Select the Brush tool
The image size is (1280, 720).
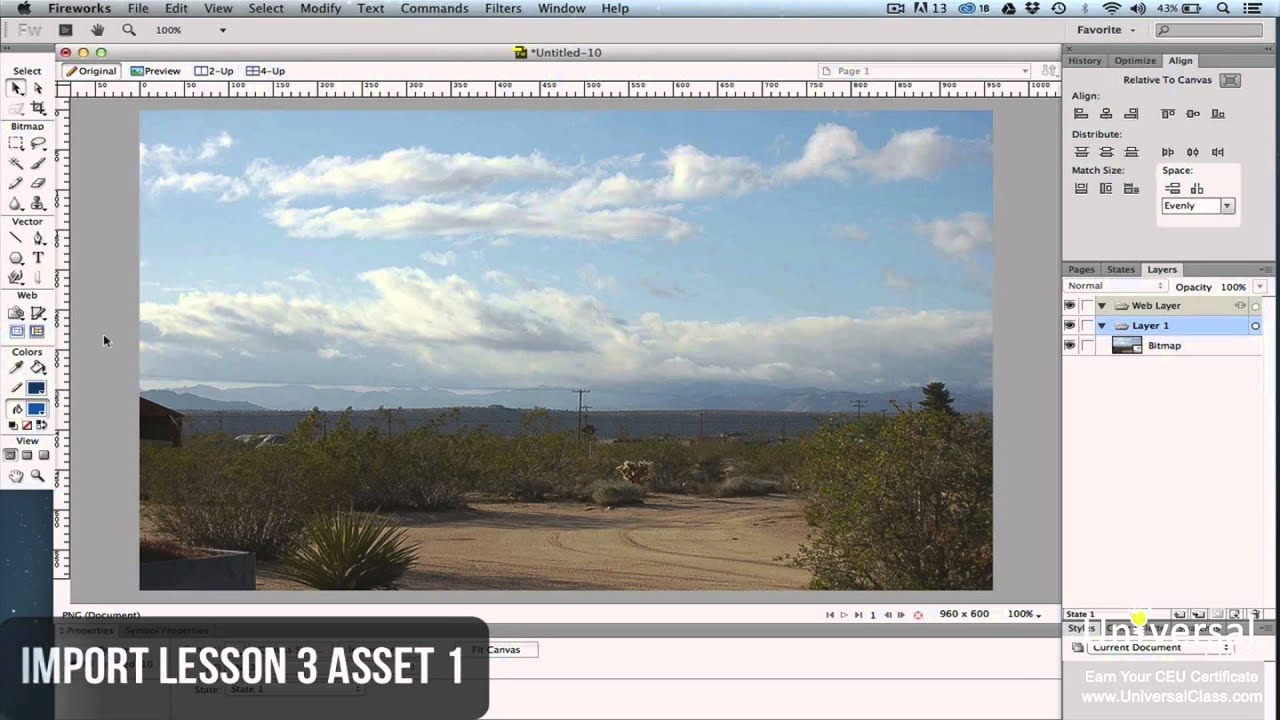click(x=38, y=163)
